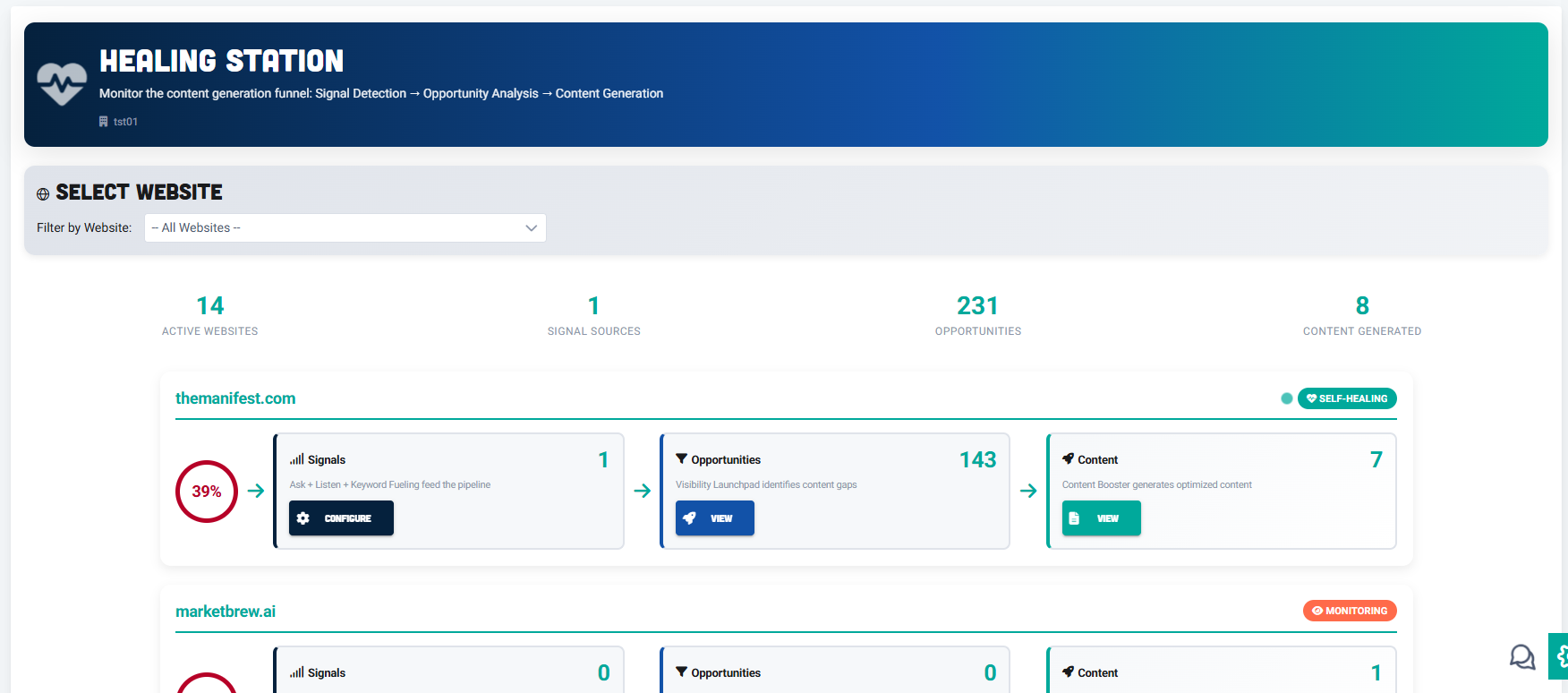Open the chat bubbles icon at bottom right
Screen dimensions: 1568x693
pos(1521,657)
